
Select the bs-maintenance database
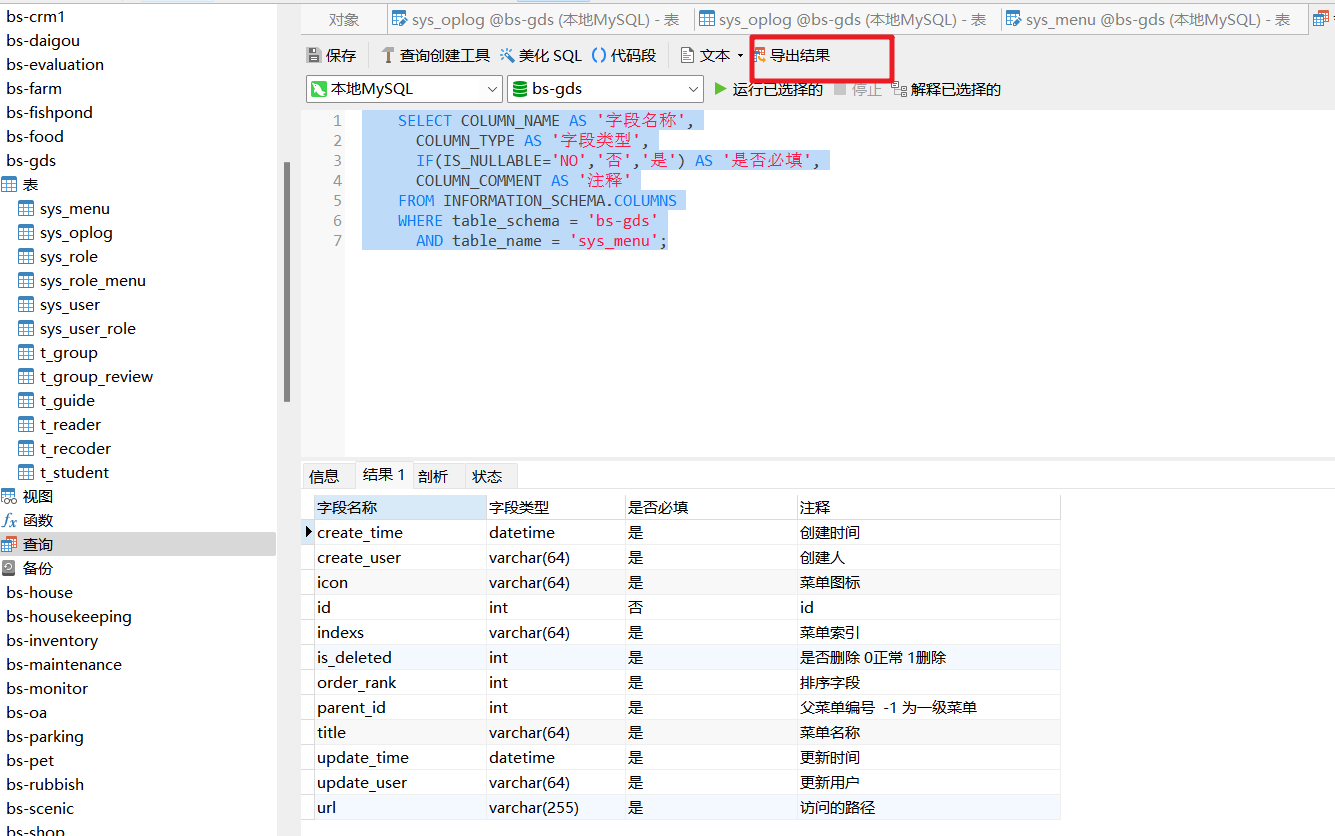(64, 665)
